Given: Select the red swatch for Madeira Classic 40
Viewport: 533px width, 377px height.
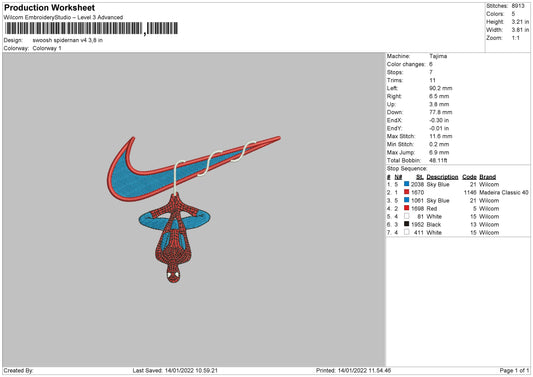Looking at the screenshot, I should tap(406, 192).
